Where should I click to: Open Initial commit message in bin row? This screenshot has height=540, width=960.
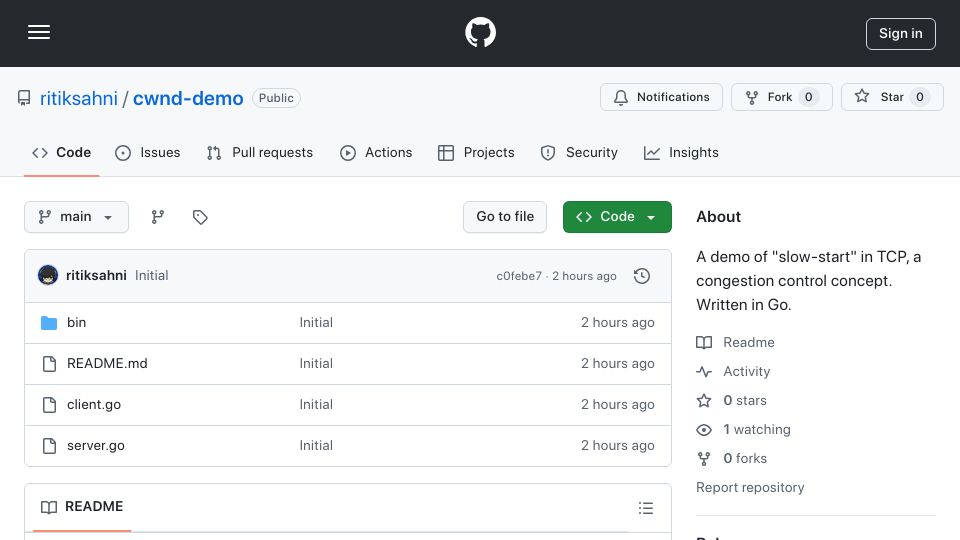[x=316, y=323]
